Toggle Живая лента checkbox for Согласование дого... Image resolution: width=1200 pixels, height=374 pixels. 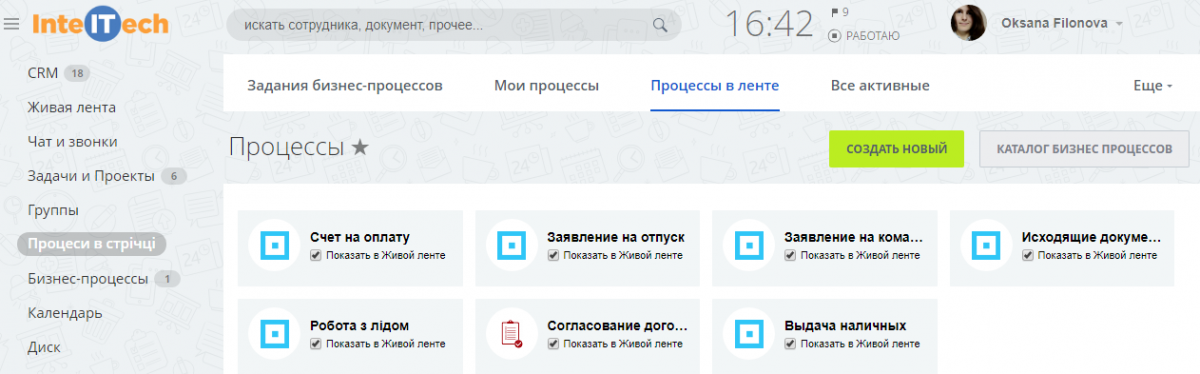[554, 343]
